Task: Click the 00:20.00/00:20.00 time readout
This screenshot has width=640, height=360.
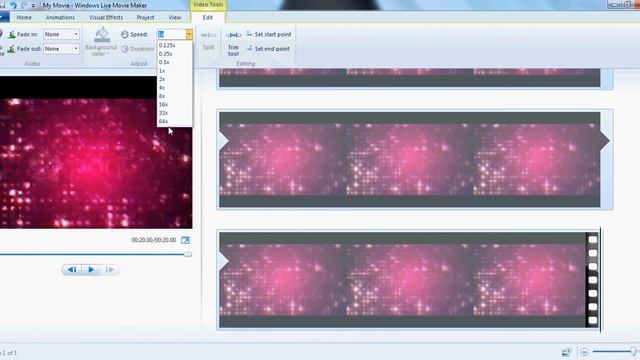Action: coord(153,240)
